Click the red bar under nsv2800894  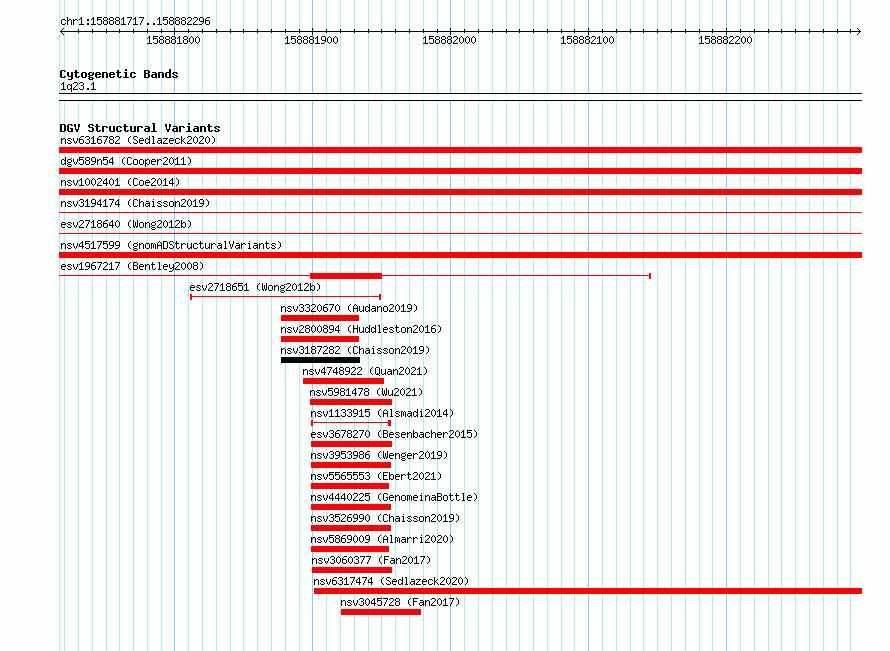point(320,339)
